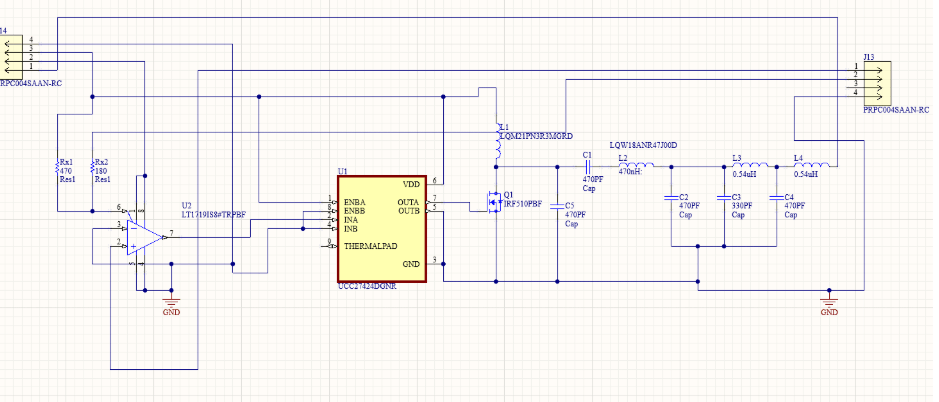Click the Q1 designator text
939x402 pixels.
509,195
